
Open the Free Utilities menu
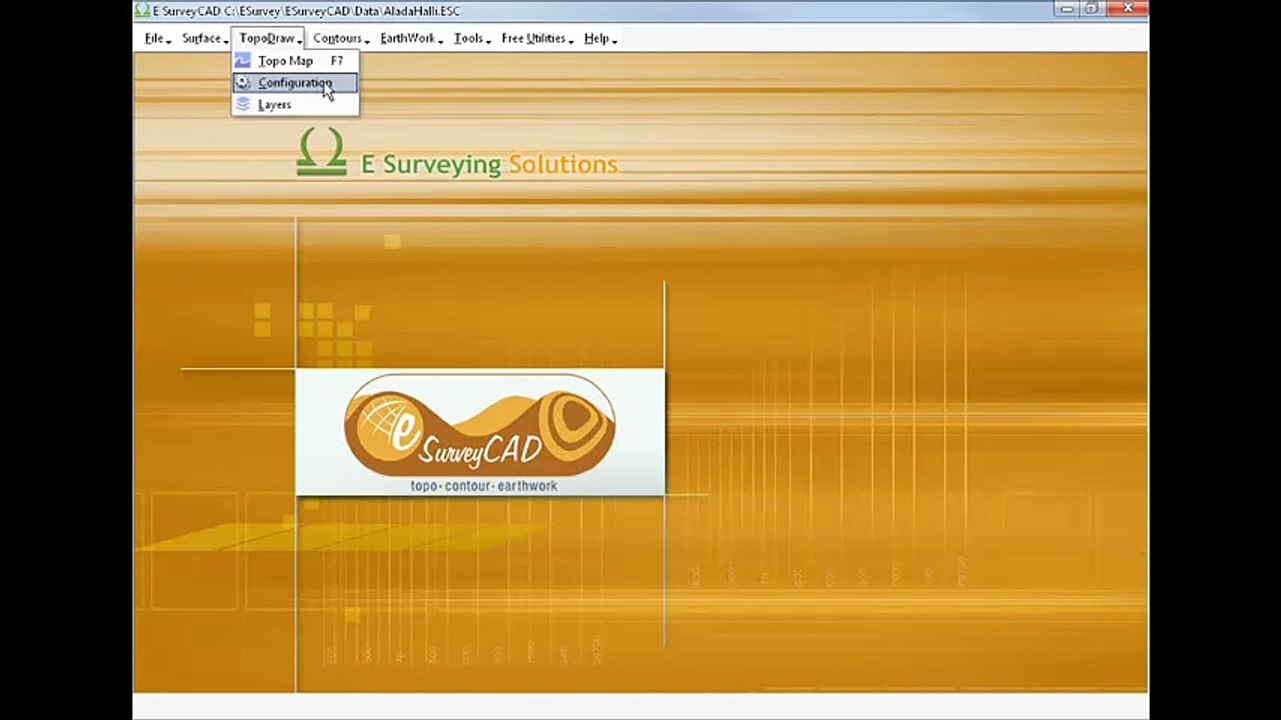coord(537,38)
